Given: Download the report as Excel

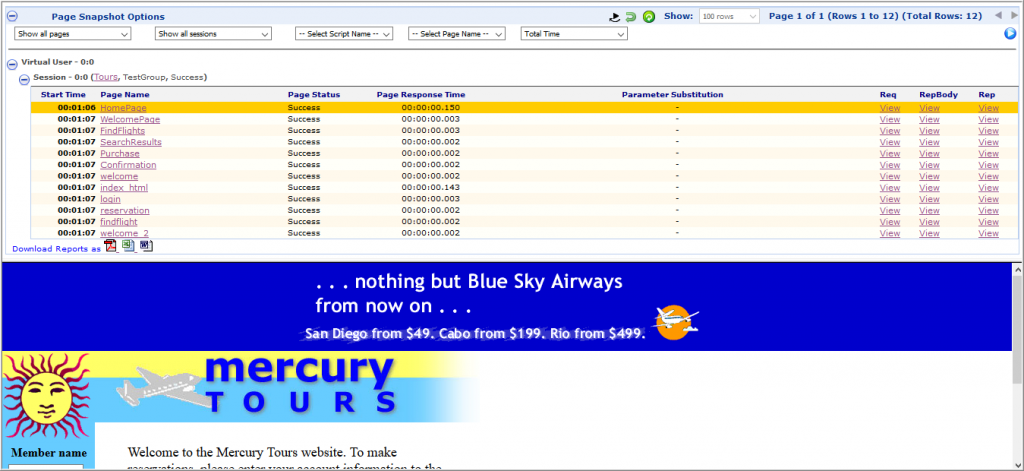Looking at the screenshot, I should (129, 246).
